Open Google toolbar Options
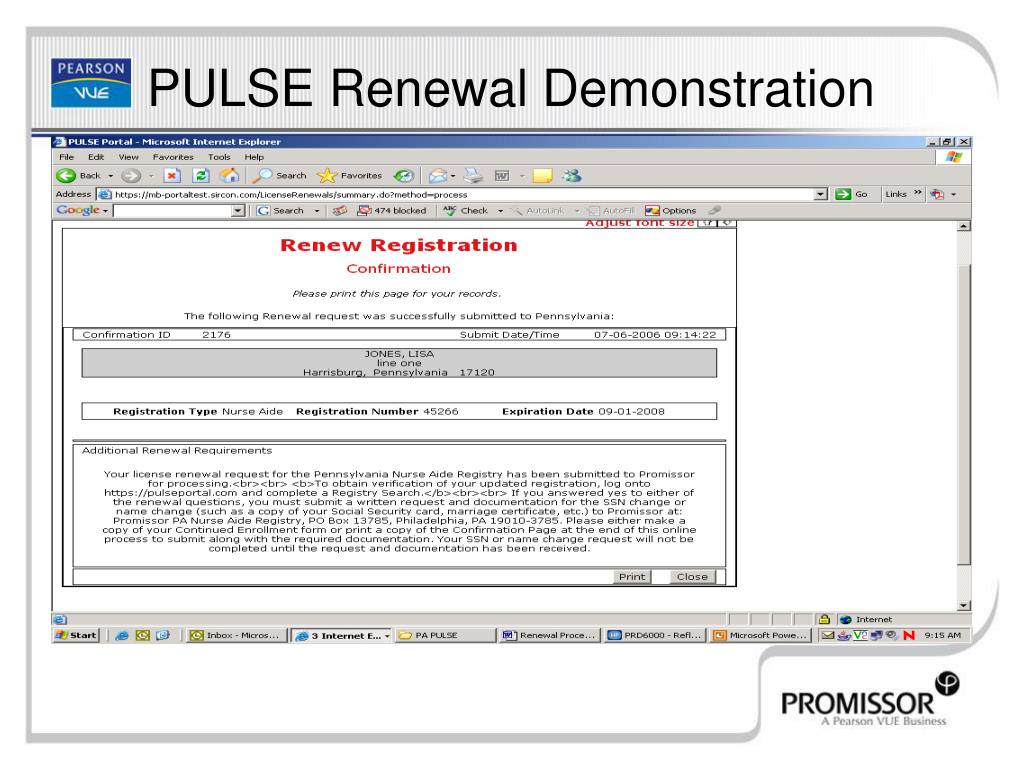This screenshot has height=768, width=1024. tap(671, 210)
